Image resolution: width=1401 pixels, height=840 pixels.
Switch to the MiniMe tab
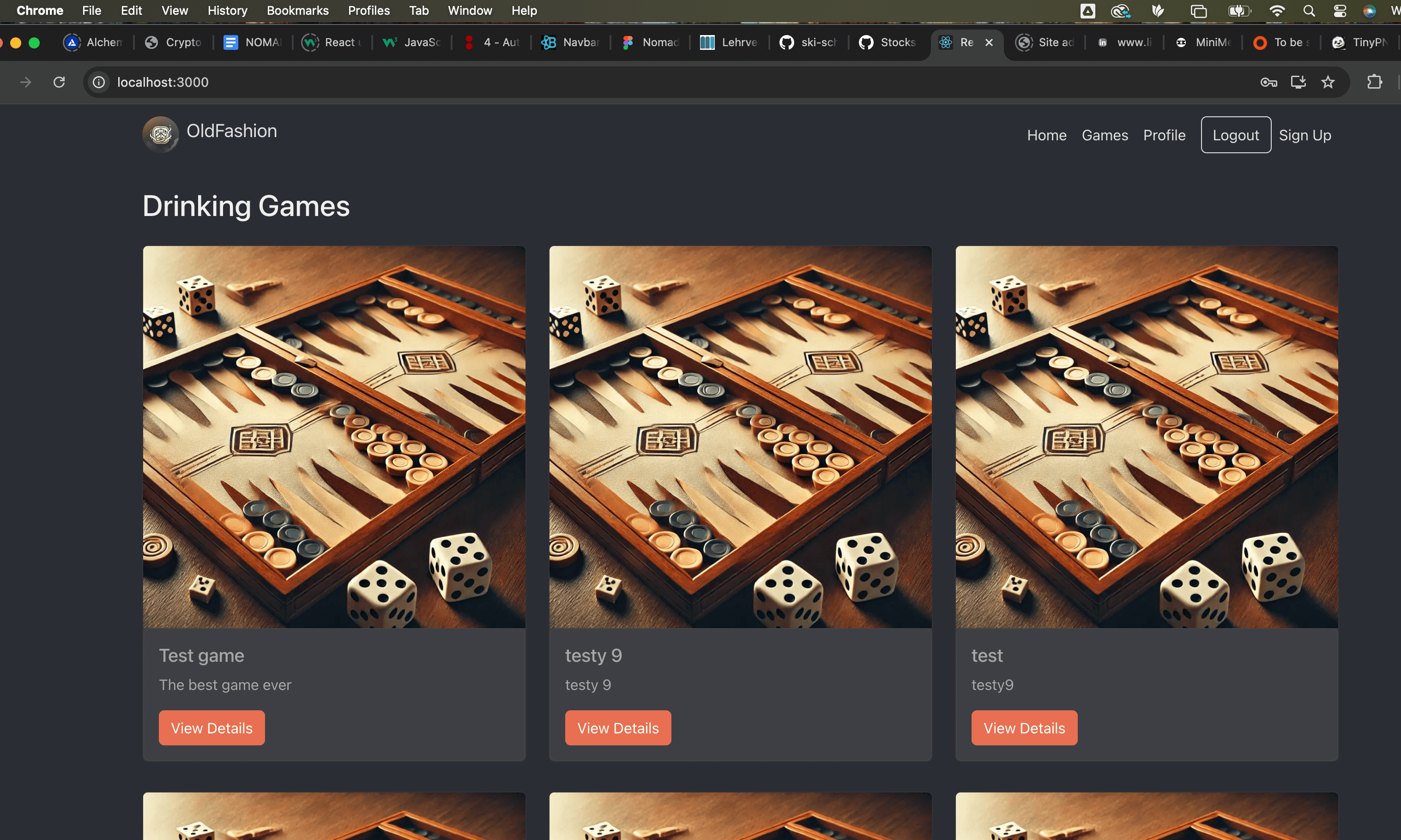coord(1204,42)
